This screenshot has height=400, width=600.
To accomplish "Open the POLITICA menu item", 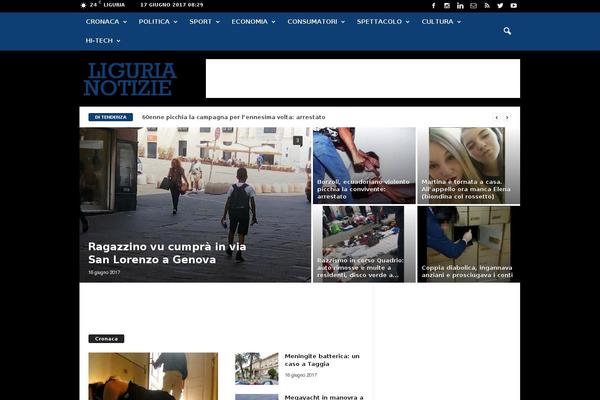I will click(x=154, y=22).
